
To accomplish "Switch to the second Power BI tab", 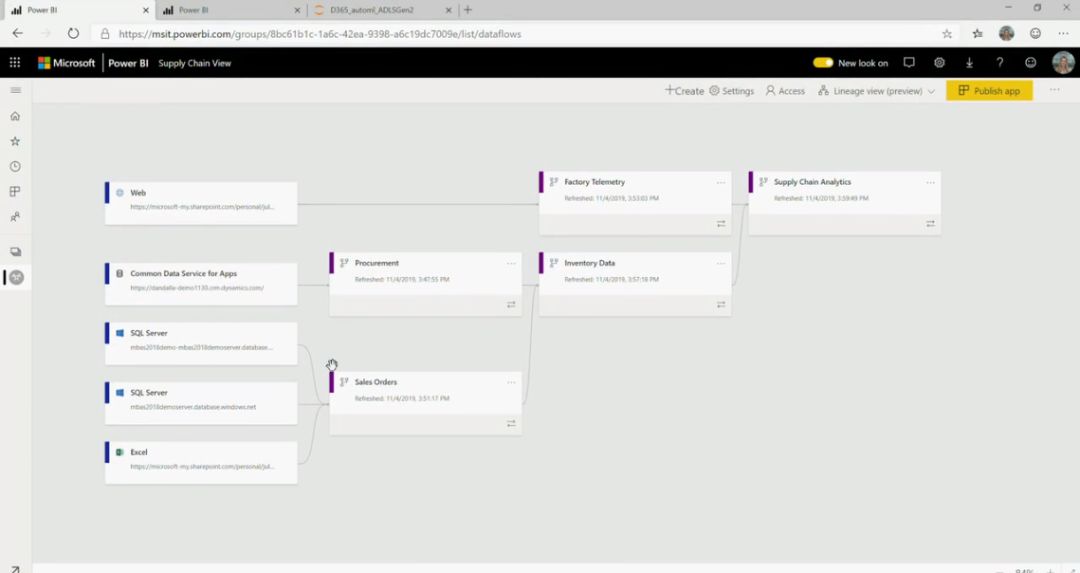I will pos(231,10).
